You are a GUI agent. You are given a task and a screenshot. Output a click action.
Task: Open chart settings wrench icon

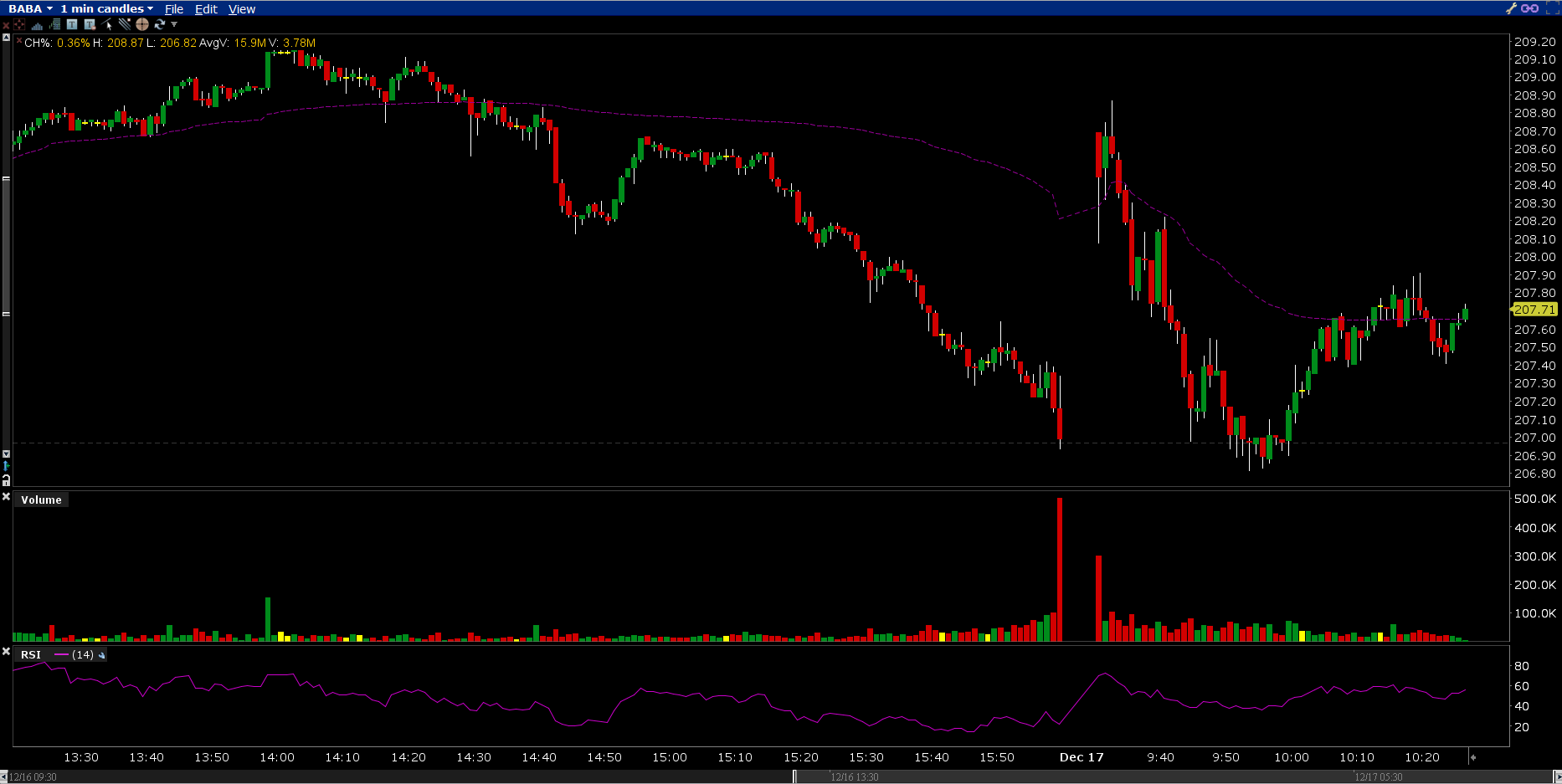click(1512, 8)
